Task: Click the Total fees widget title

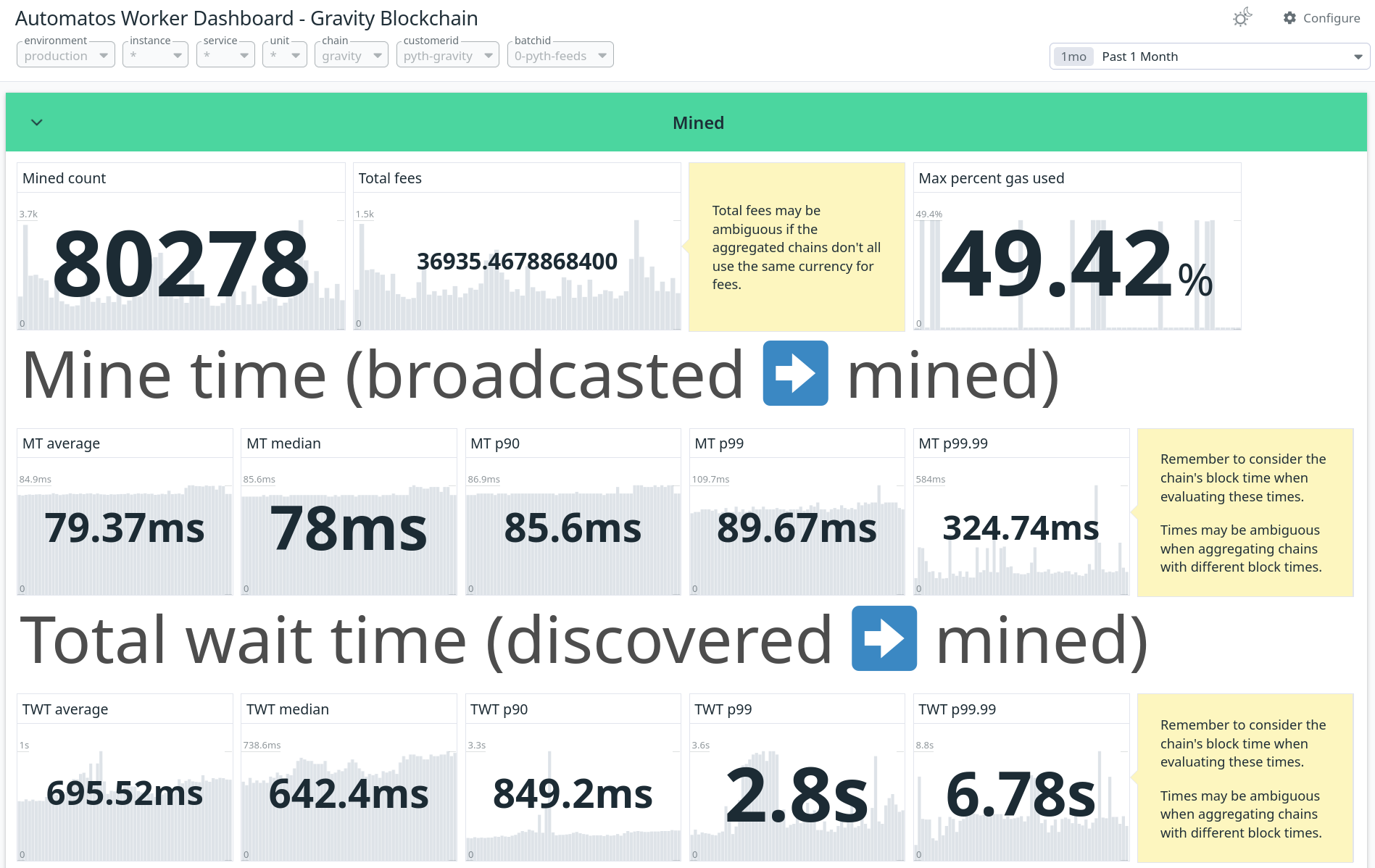Action: (x=390, y=178)
